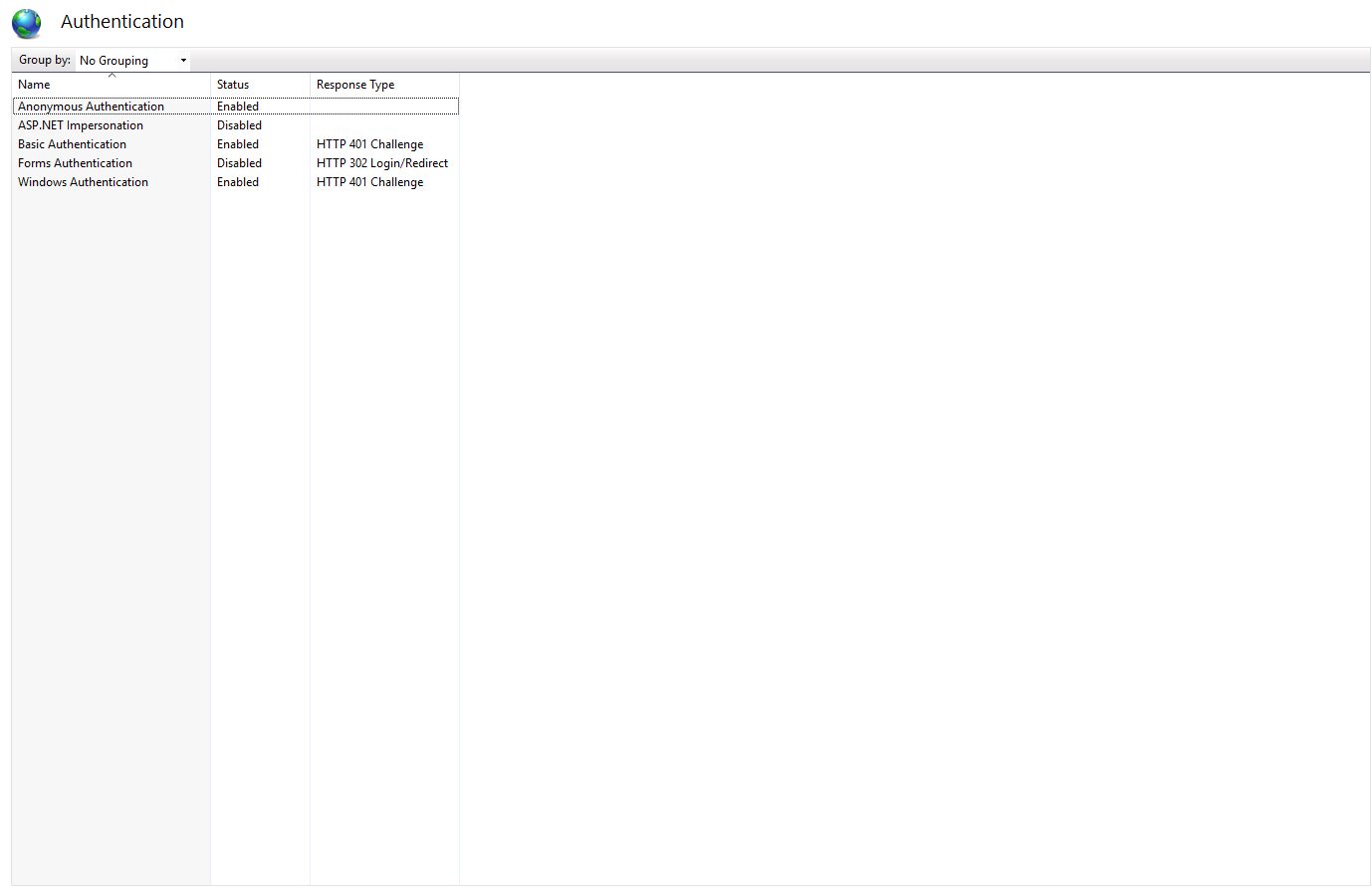The image size is (1372, 888).
Task: Click Disabled status of ASP.NET Impersonation
Action: [240, 125]
